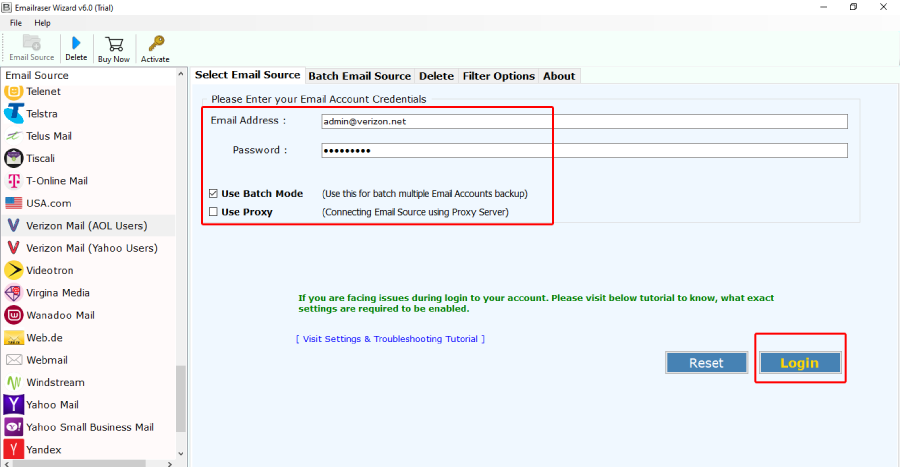Select the Webmail envelope icon
Screen dimensions: 900x467
tap(14, 360)
